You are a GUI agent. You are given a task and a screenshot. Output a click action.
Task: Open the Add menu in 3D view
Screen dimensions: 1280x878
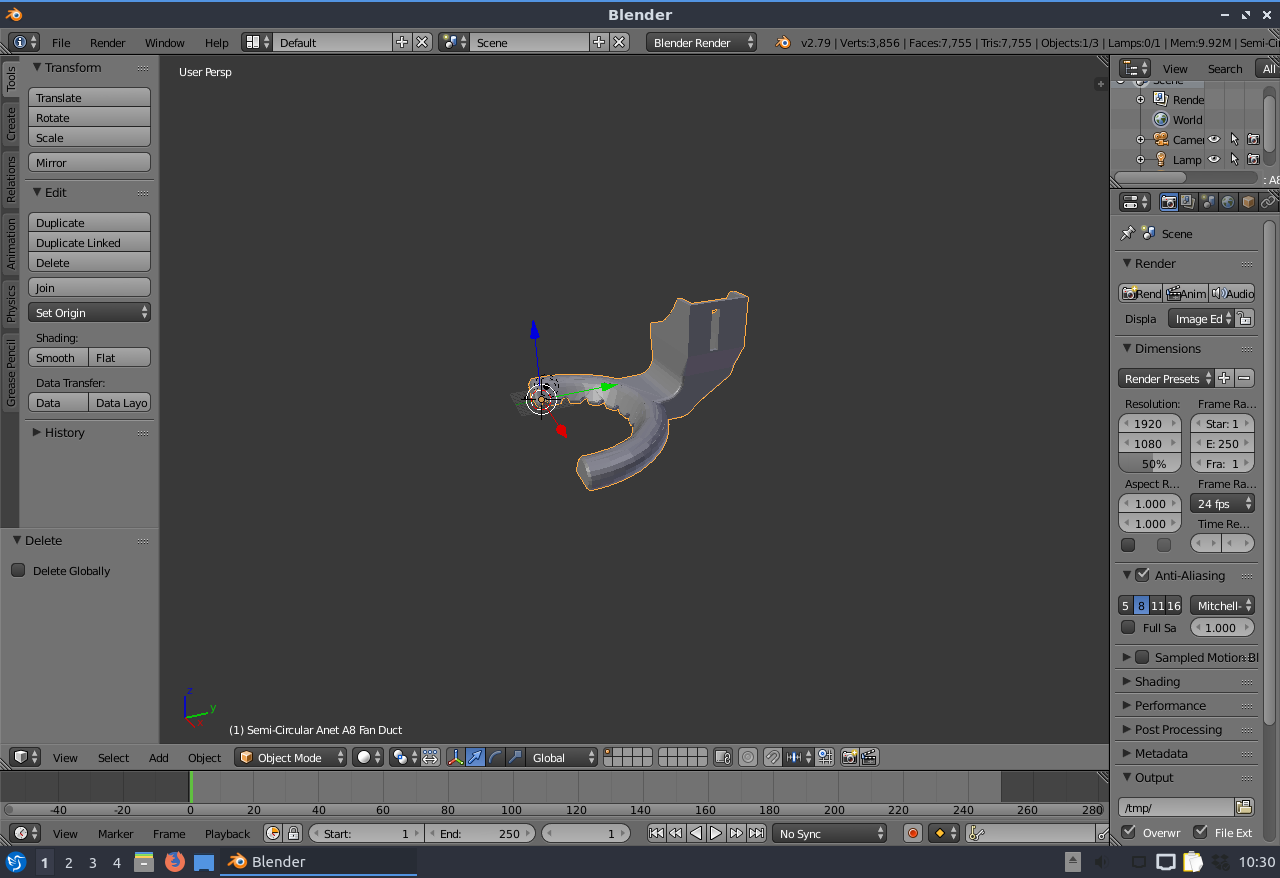coord(159,757)
